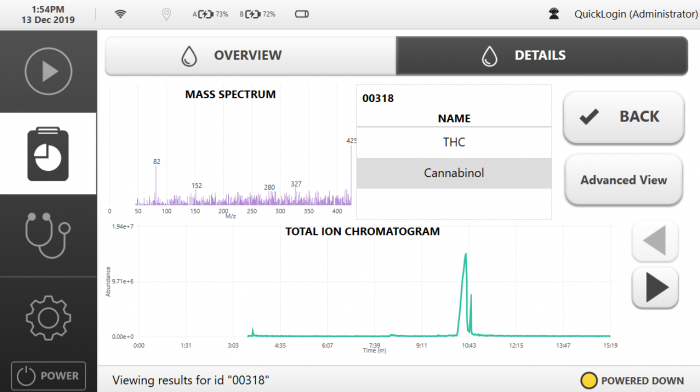Click the 1.94e+7 abundance axis label
The height and width of the screenshot is (392, 700).
coord(122,227)
